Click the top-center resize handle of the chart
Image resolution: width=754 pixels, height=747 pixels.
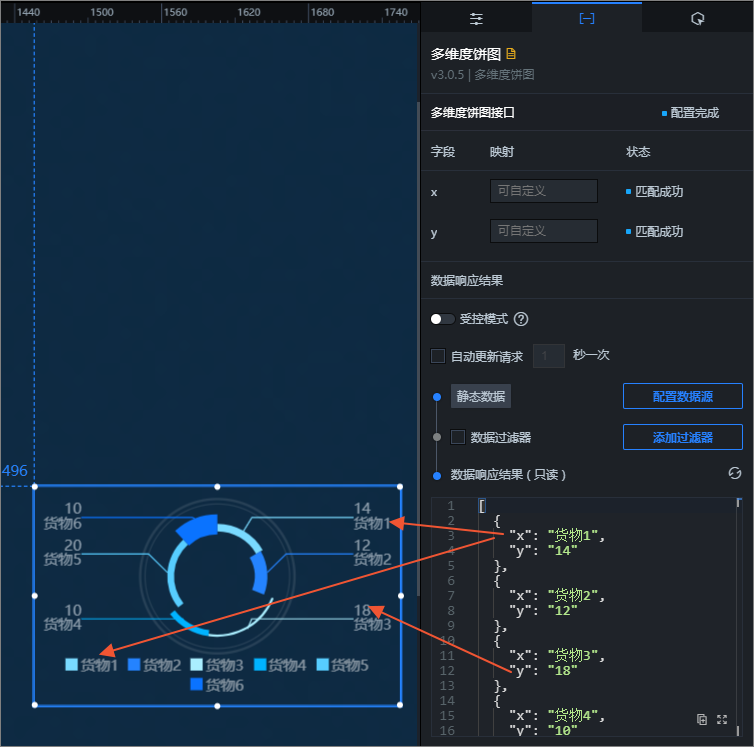coord(217,487)
